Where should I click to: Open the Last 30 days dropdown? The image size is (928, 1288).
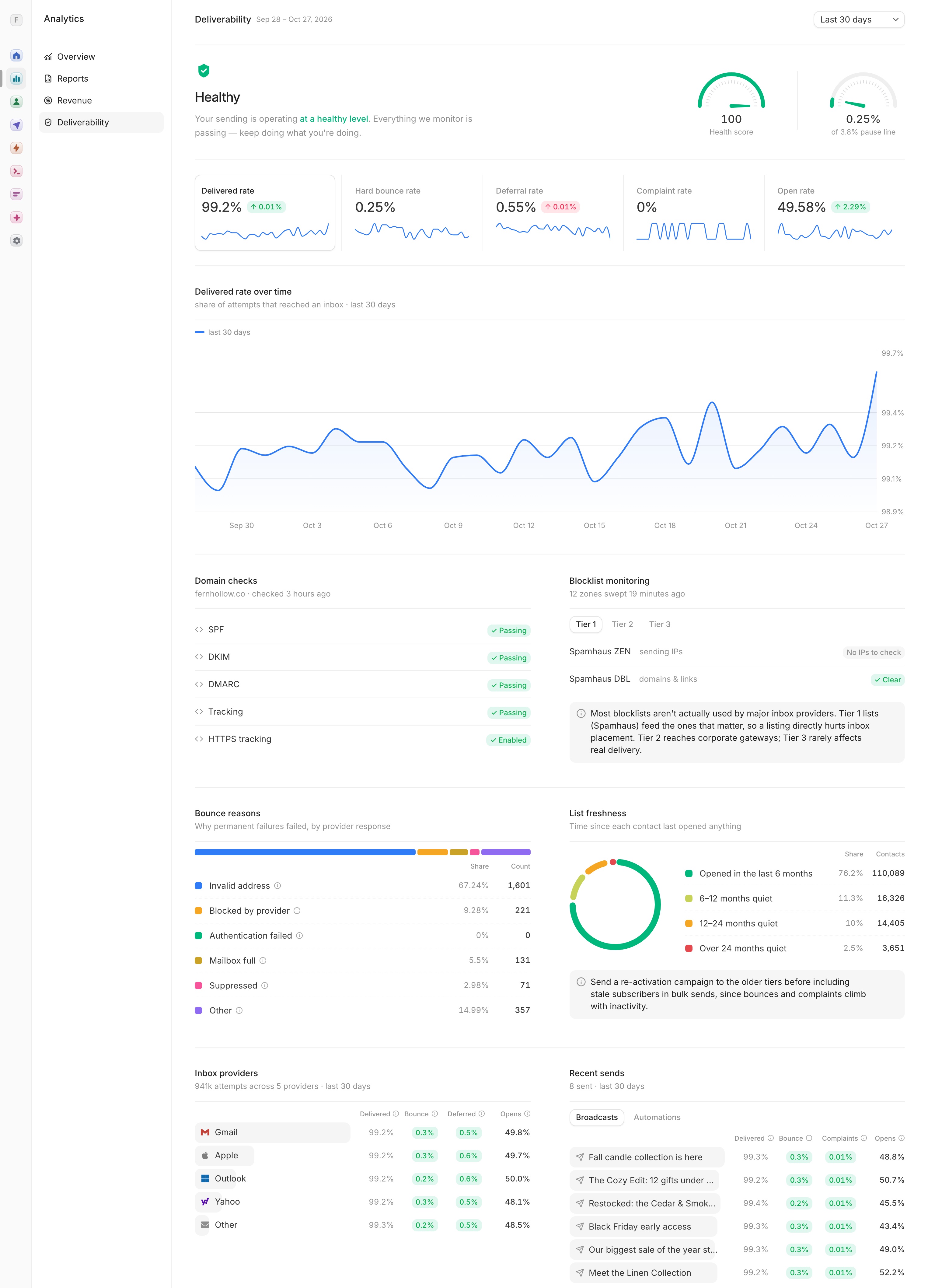click(859, 20)
